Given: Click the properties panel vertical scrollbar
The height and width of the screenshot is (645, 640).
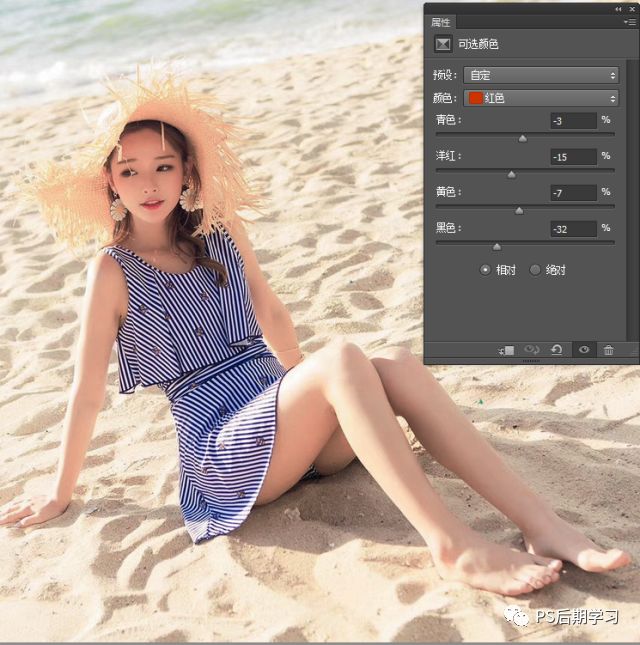Looking at the screenshot, I should (633, 200).
